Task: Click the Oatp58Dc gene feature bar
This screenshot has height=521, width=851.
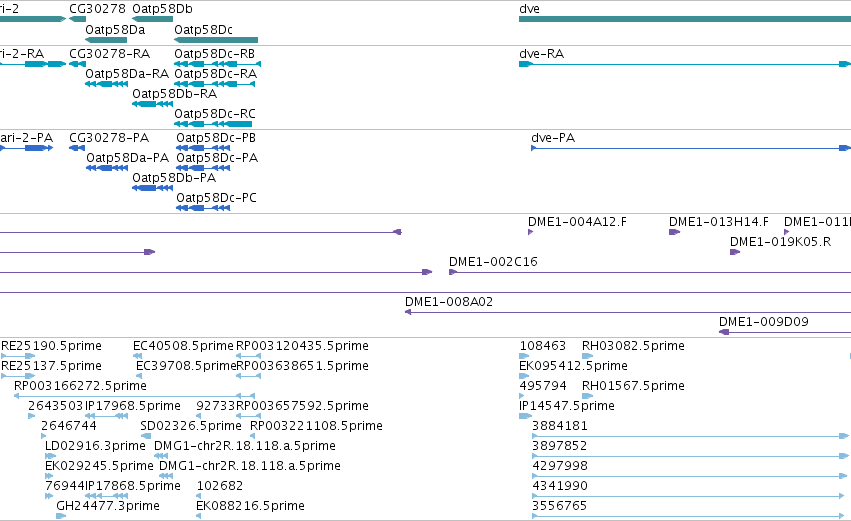Action: (x=216, y=40)
